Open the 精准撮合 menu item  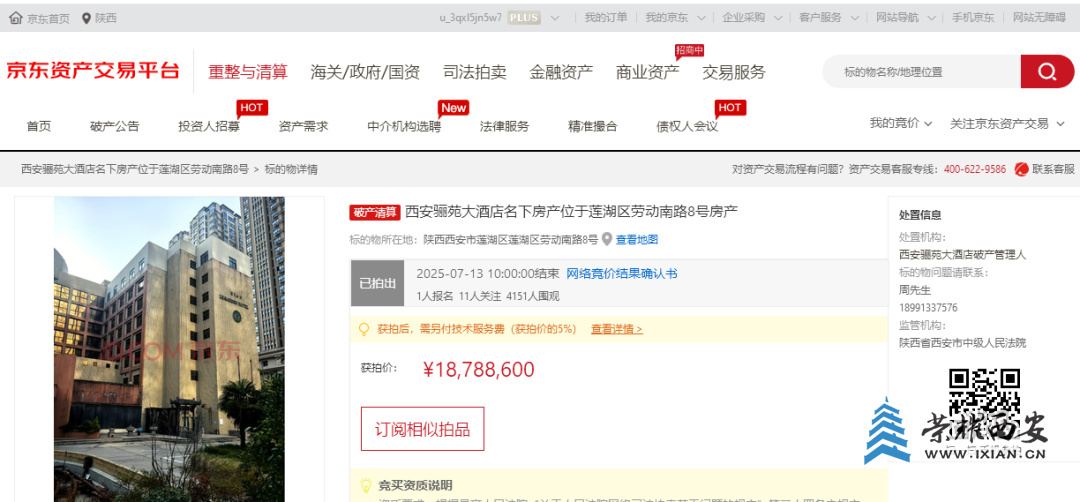coord(592,126)
